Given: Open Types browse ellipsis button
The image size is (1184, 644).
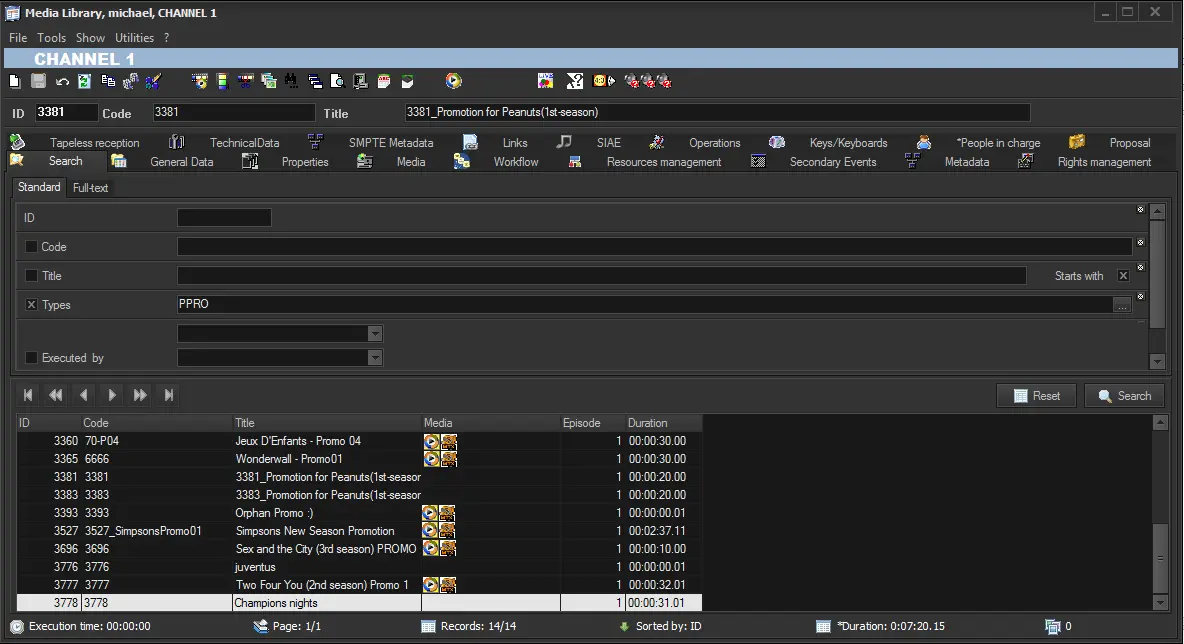Looking at the screenshot, I should (1122, 306).
